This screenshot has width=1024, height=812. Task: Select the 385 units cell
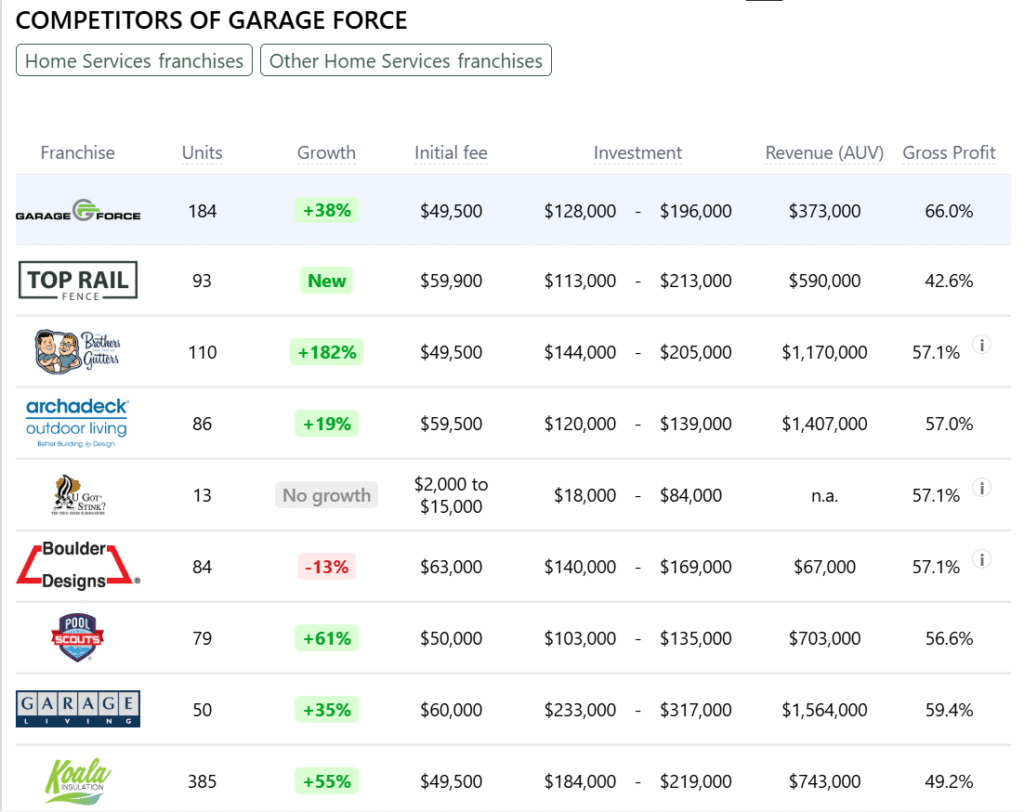click(x=202, y=781)
